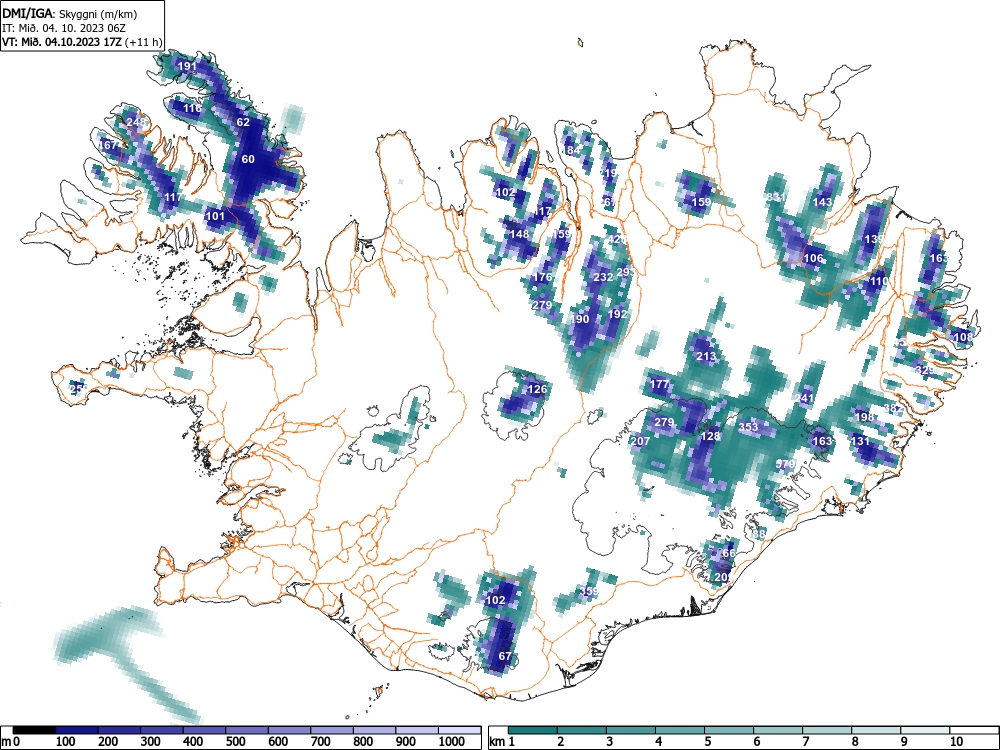Click the '1000' label on the metre legend

[452, 742]
